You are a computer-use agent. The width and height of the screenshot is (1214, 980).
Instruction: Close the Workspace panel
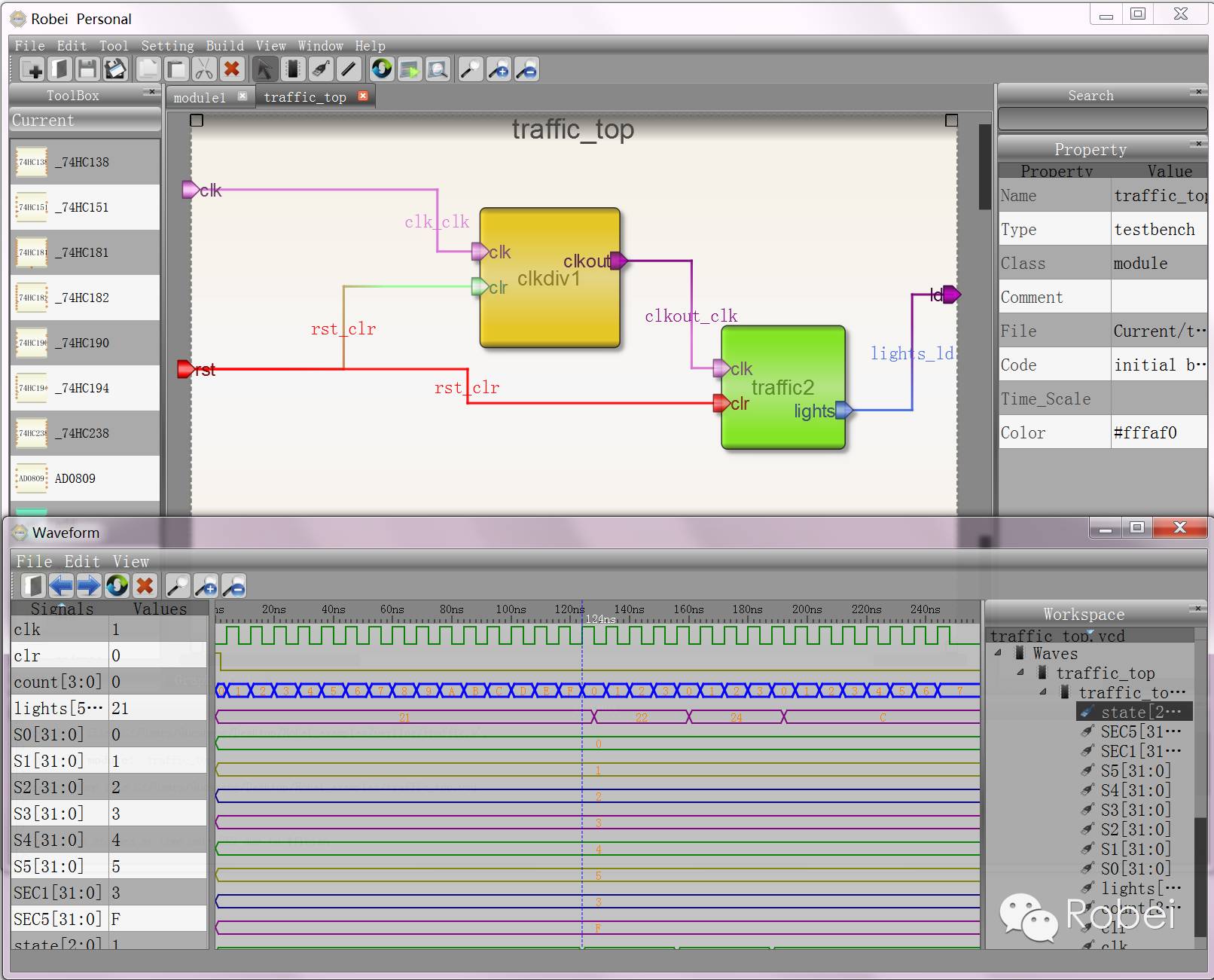[x=1197, y=608]
